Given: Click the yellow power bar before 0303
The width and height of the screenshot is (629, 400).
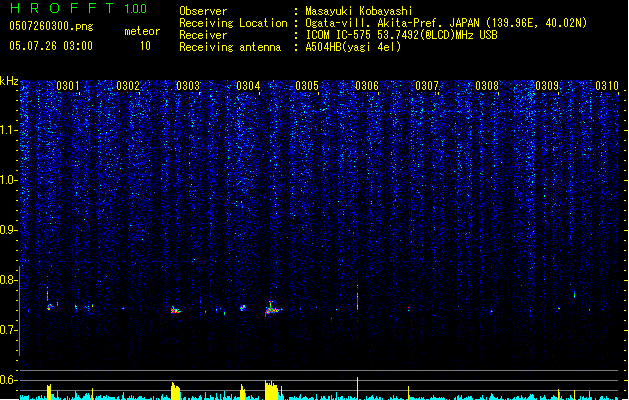Looking at the screenshot, I should pos(176,391).
